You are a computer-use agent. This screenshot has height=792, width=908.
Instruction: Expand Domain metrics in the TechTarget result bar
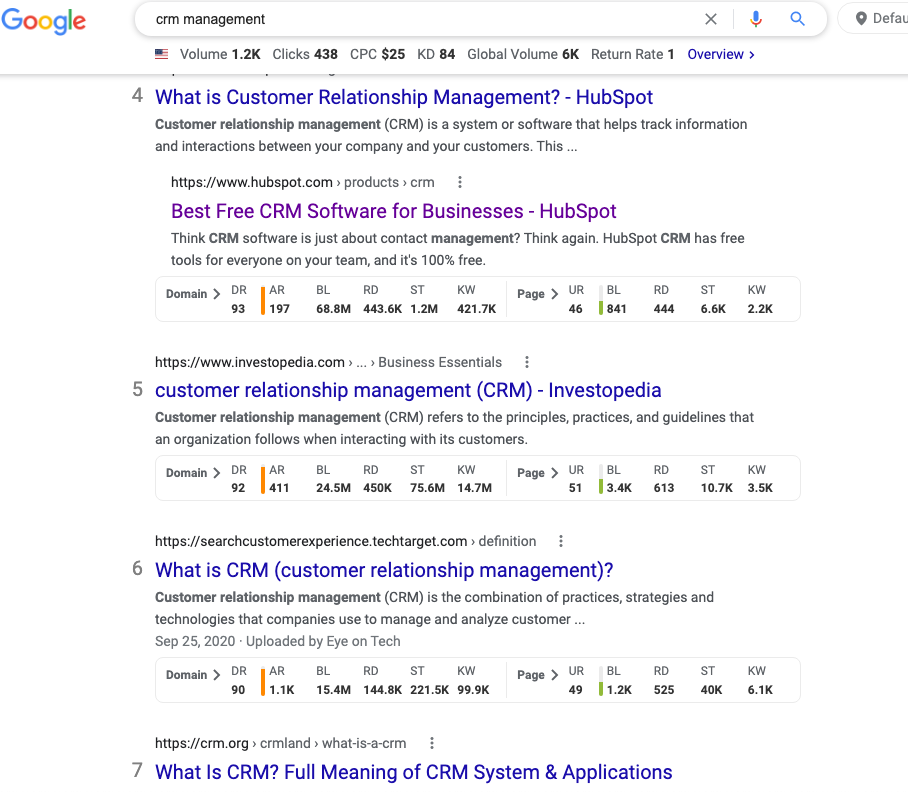(193, 675)
